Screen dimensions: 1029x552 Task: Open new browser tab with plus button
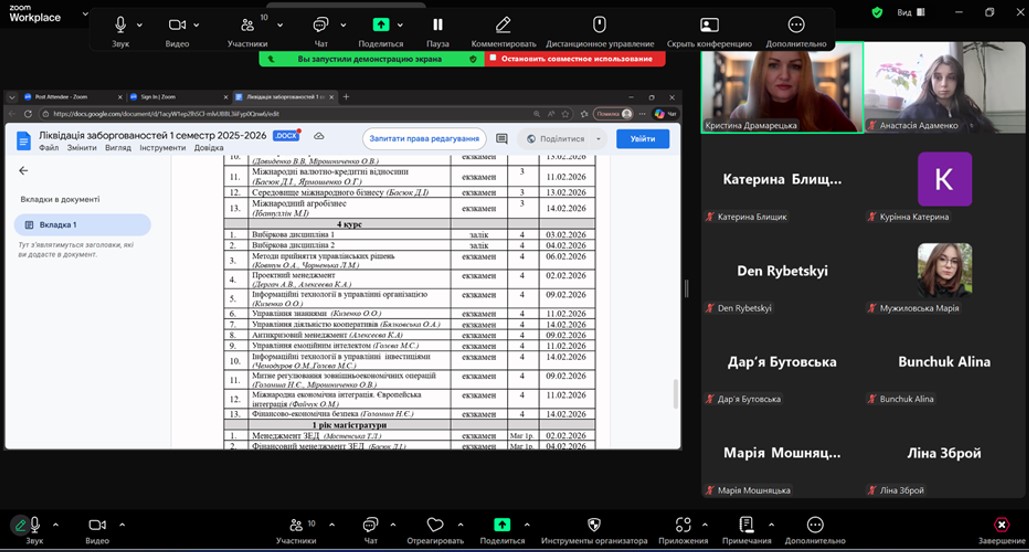346,96
